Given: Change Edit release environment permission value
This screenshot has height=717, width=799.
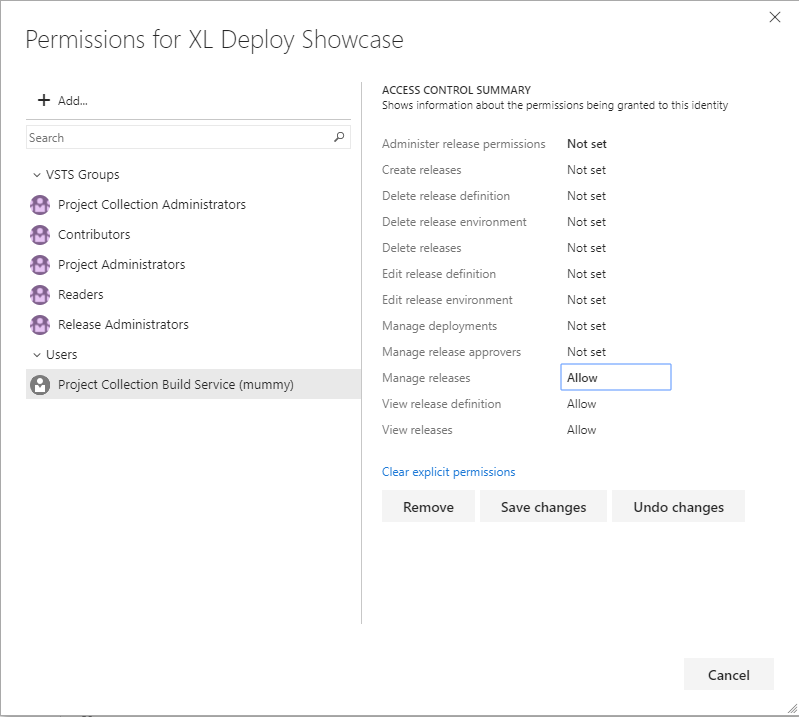Looking at the screenshot, I should [587, 300].
